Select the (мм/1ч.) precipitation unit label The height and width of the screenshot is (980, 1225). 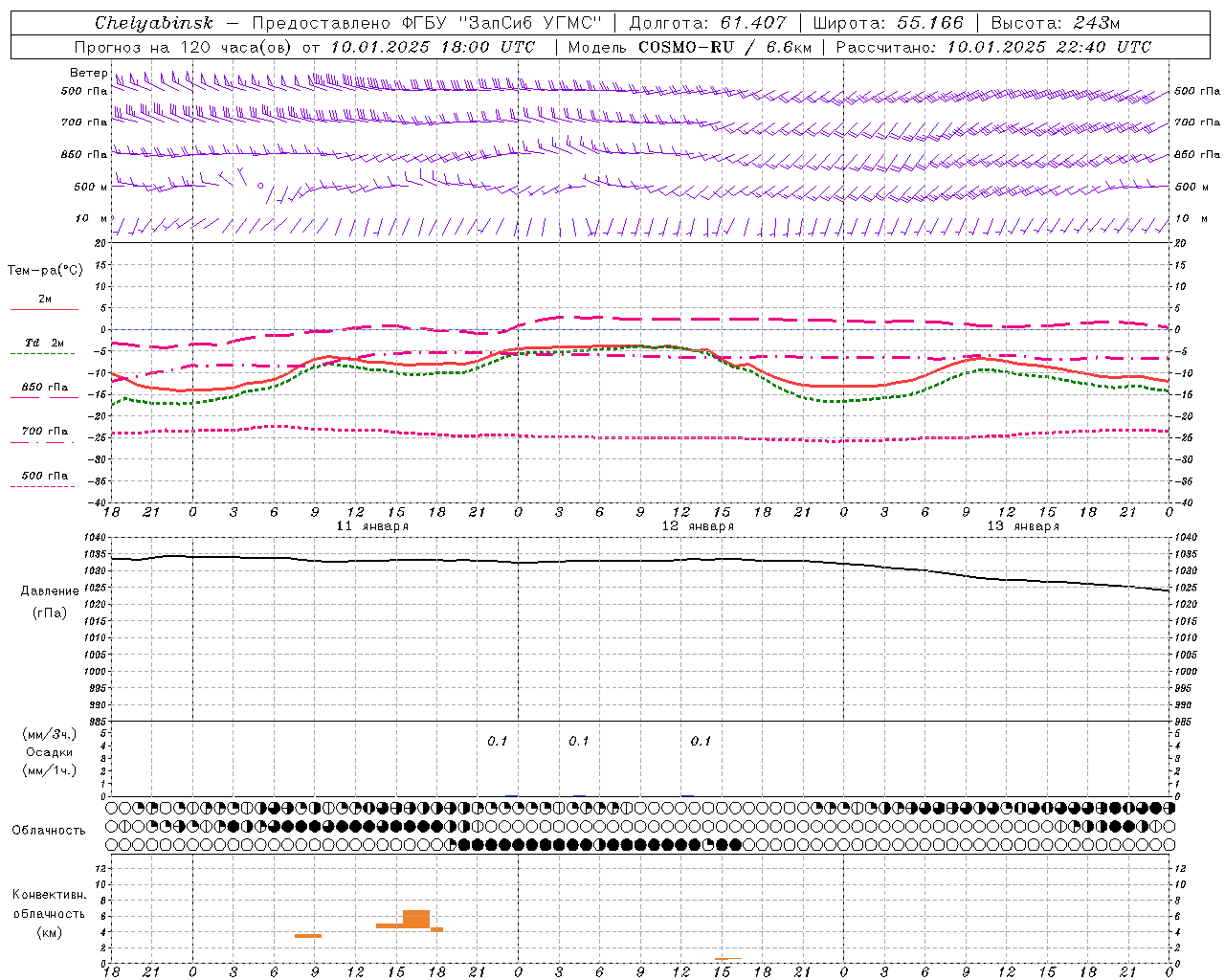[x=50, y=770]
